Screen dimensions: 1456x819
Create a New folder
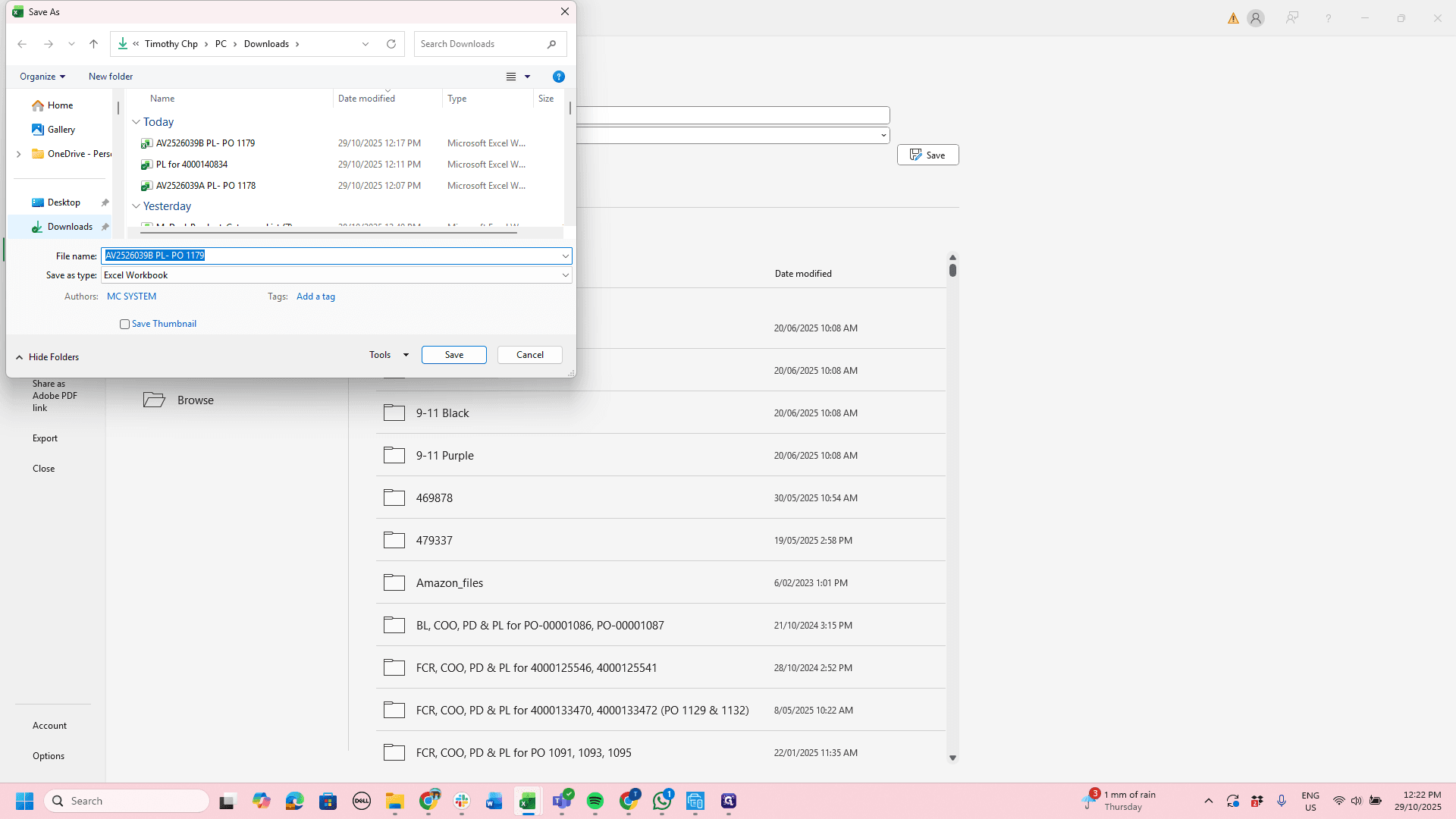tap(111, 77)
